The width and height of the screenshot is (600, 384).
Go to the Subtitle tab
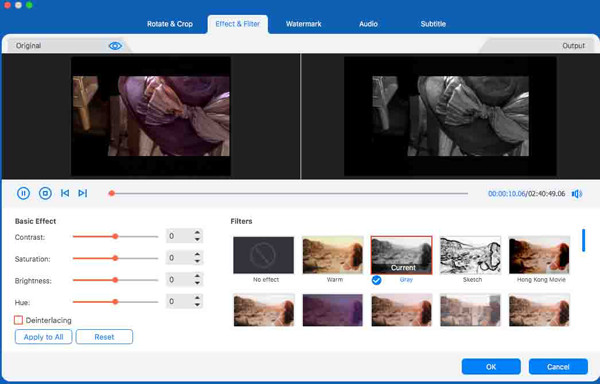pos(433,24)
